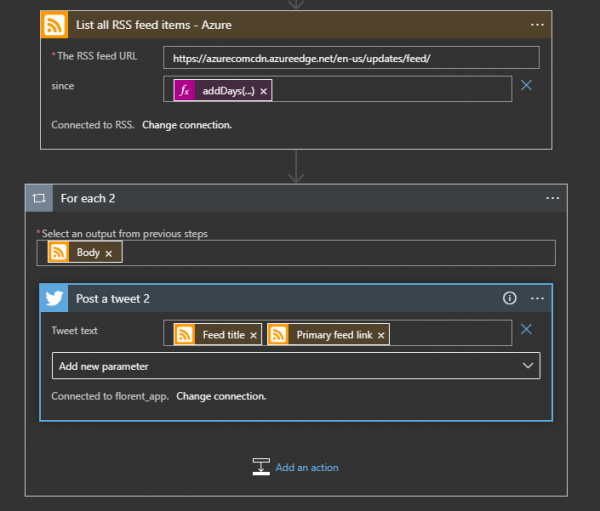Remove the addDays(...) token
Screen dimensions: 600x511
(263, 91)
